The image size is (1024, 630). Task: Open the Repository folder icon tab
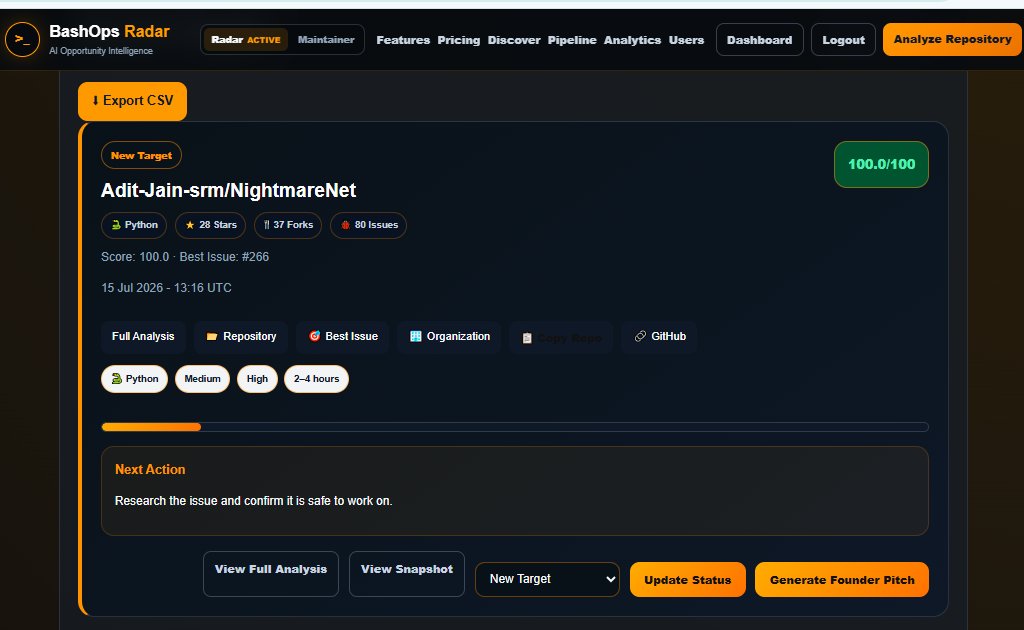241,336
